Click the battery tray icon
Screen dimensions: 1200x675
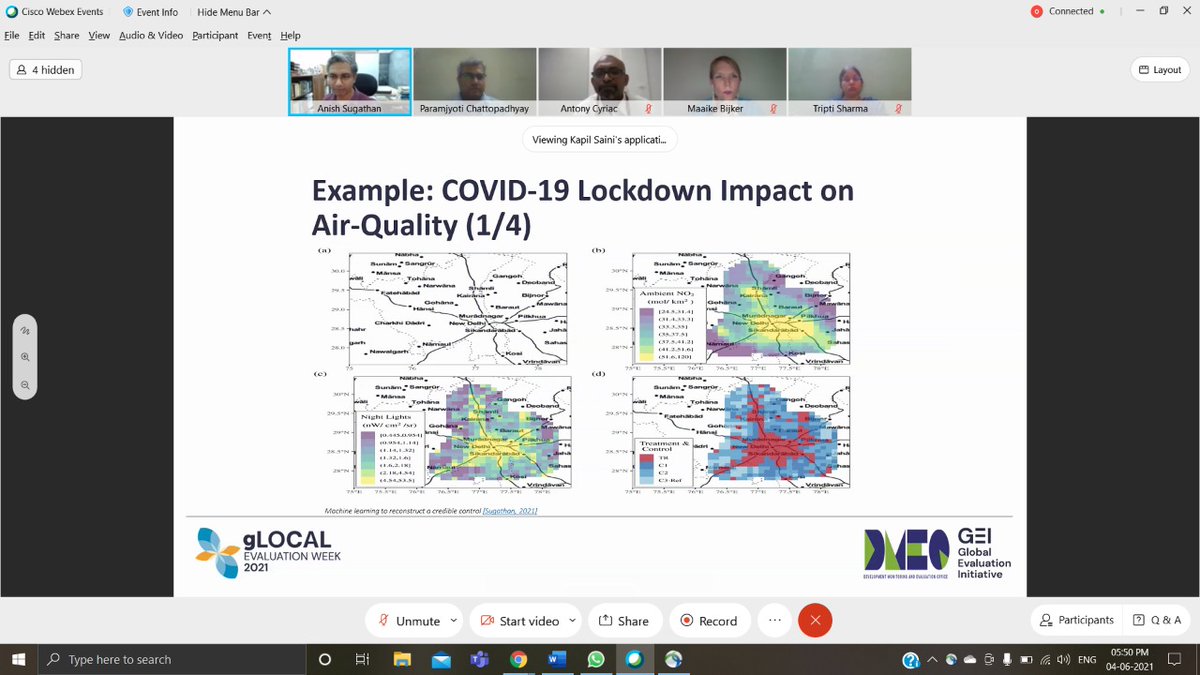(x=1026, y=660)
